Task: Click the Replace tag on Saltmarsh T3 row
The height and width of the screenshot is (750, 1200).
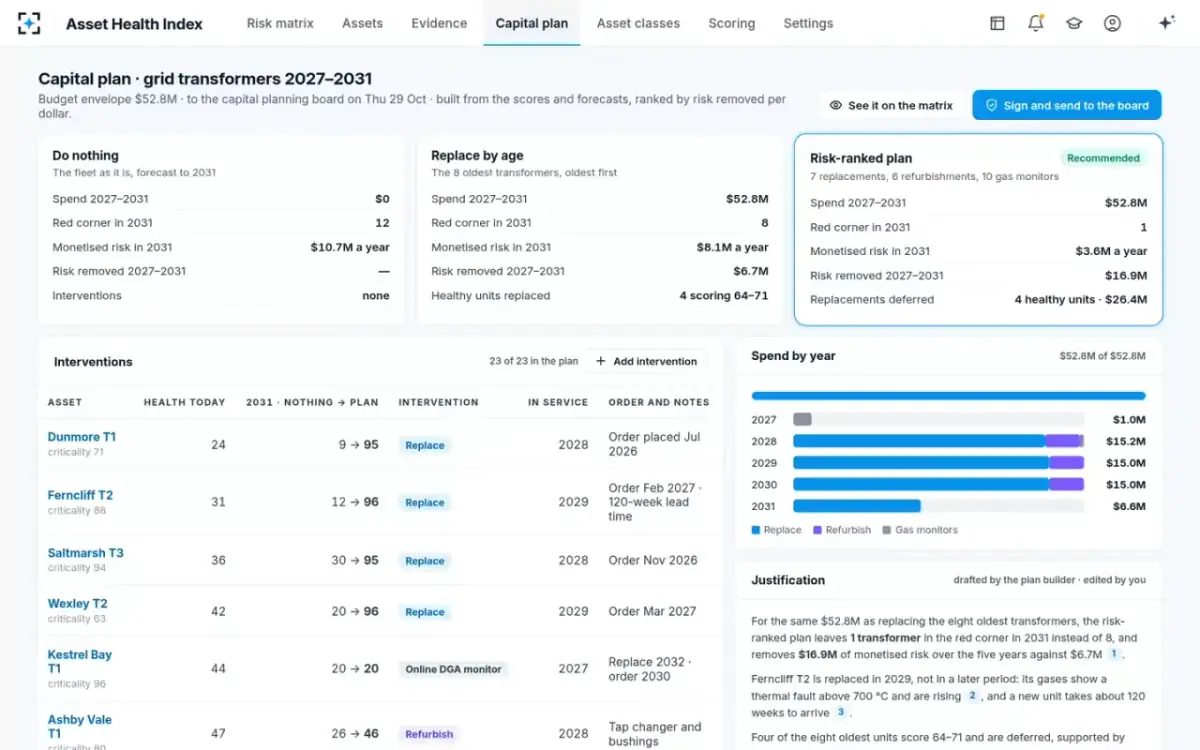Action: 425,561
